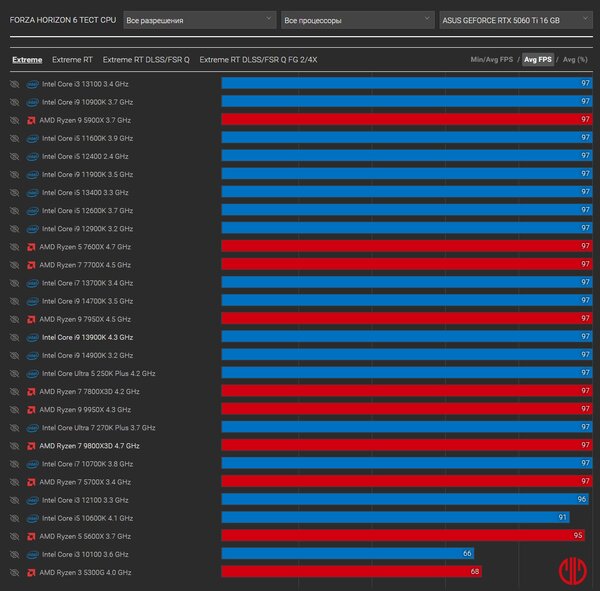Switch chart to Min/Avg FPS mode
The width and height of the screenshot is (600, 591).
(x=492, y=60)
